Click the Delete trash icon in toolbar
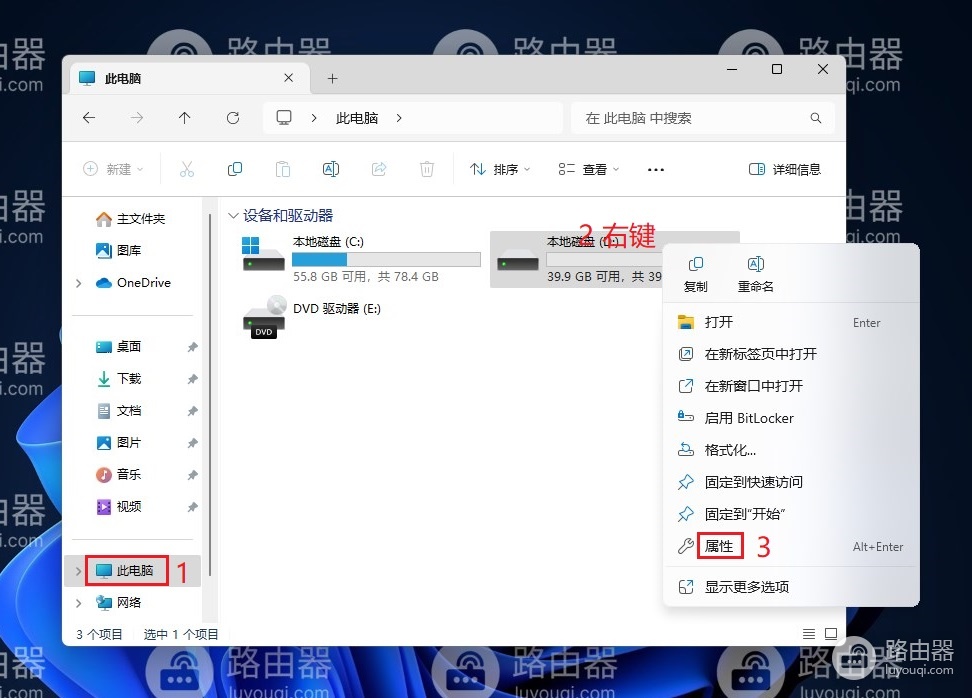This screenshot has width=972, height=698. tap(427, 169)
